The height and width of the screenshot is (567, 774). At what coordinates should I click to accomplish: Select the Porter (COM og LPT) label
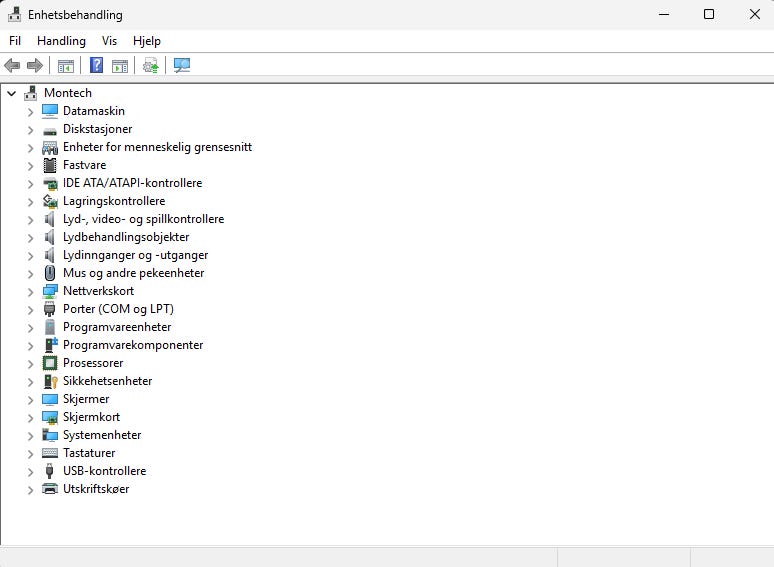tap(118, 309)
